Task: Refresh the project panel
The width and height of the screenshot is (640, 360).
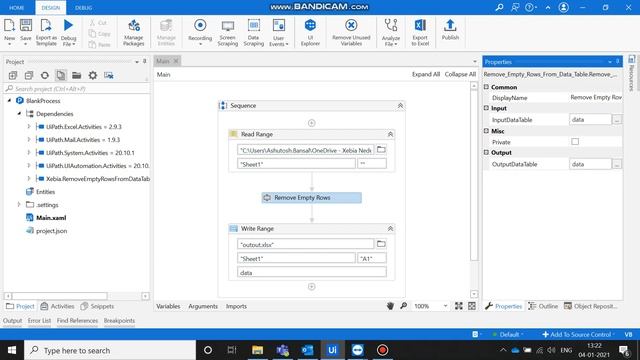Action: pos(44,75)
